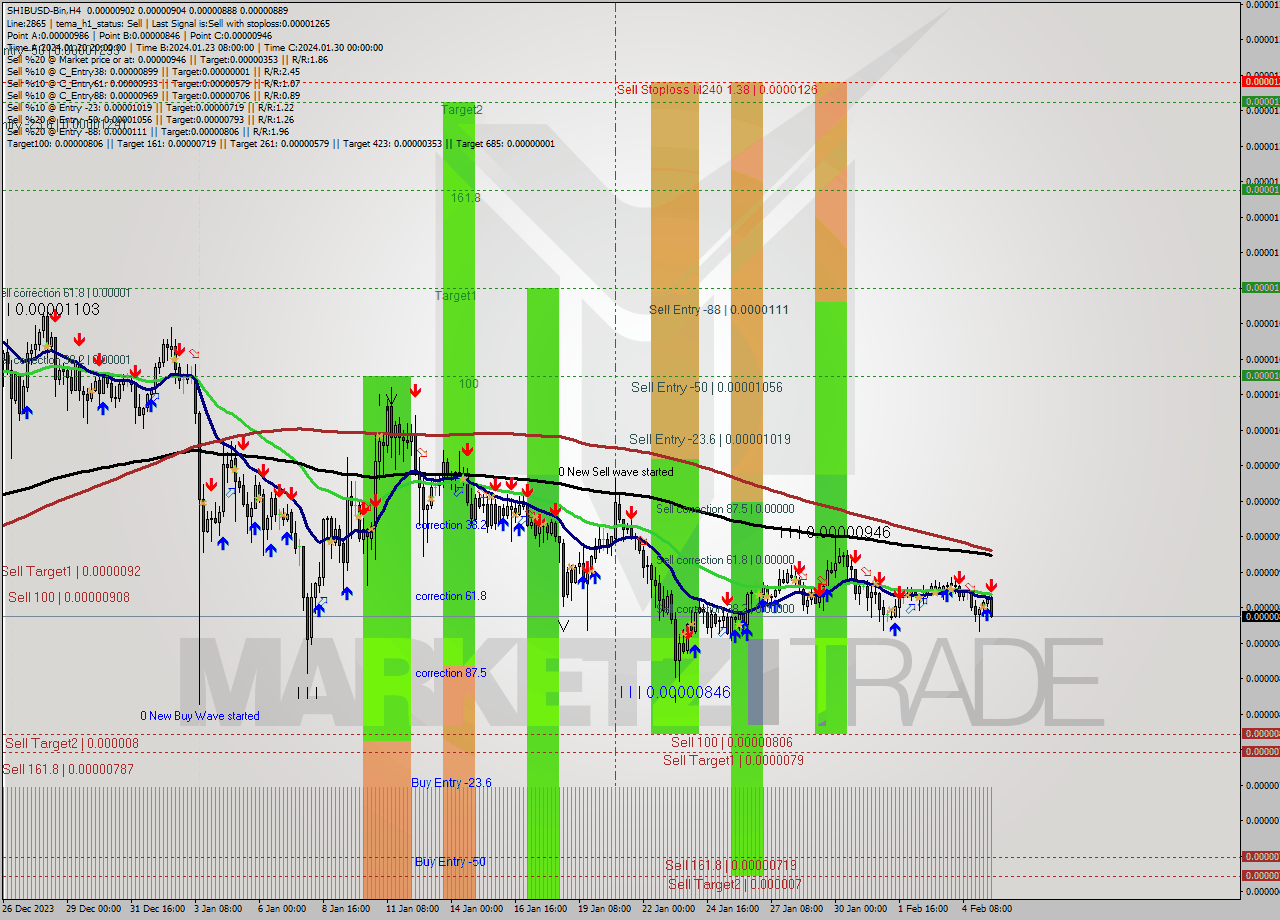
Task: Select the green 'Target2' label
Action: (x=461, y=110)
